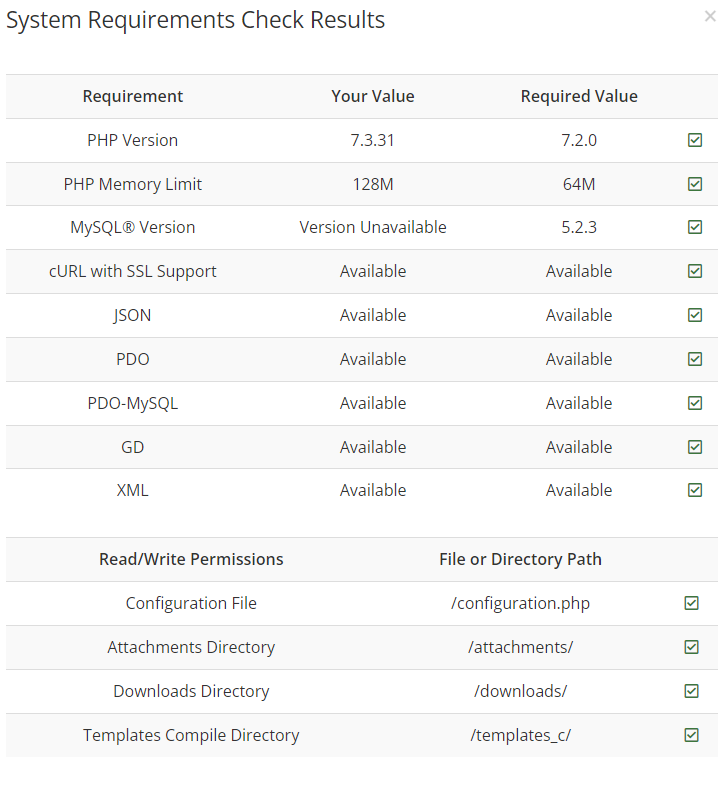Viewport: 728px width, 785px height.
Task: Click the Attachments Directory check mark
Action: pyautogui.click(x=691, y=647)
